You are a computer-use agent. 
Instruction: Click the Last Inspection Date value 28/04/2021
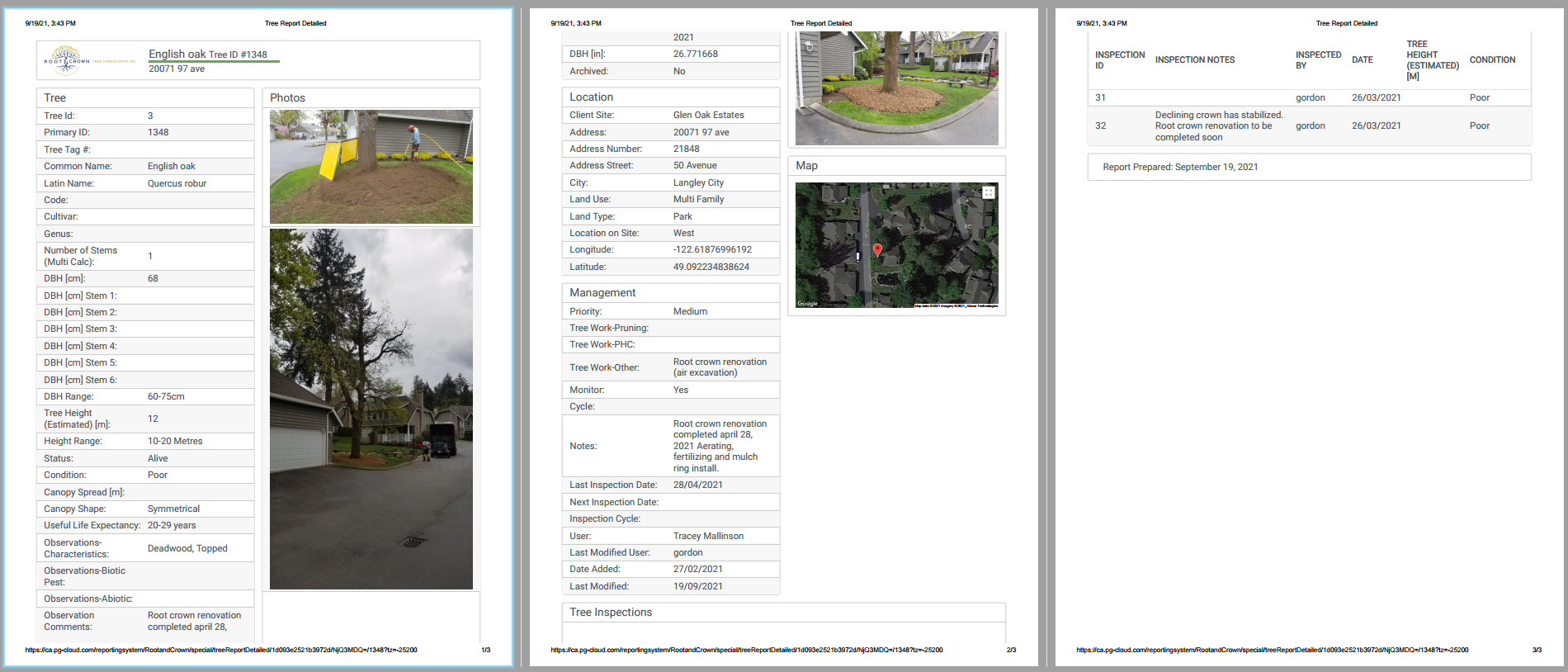(x=697, y=485)
